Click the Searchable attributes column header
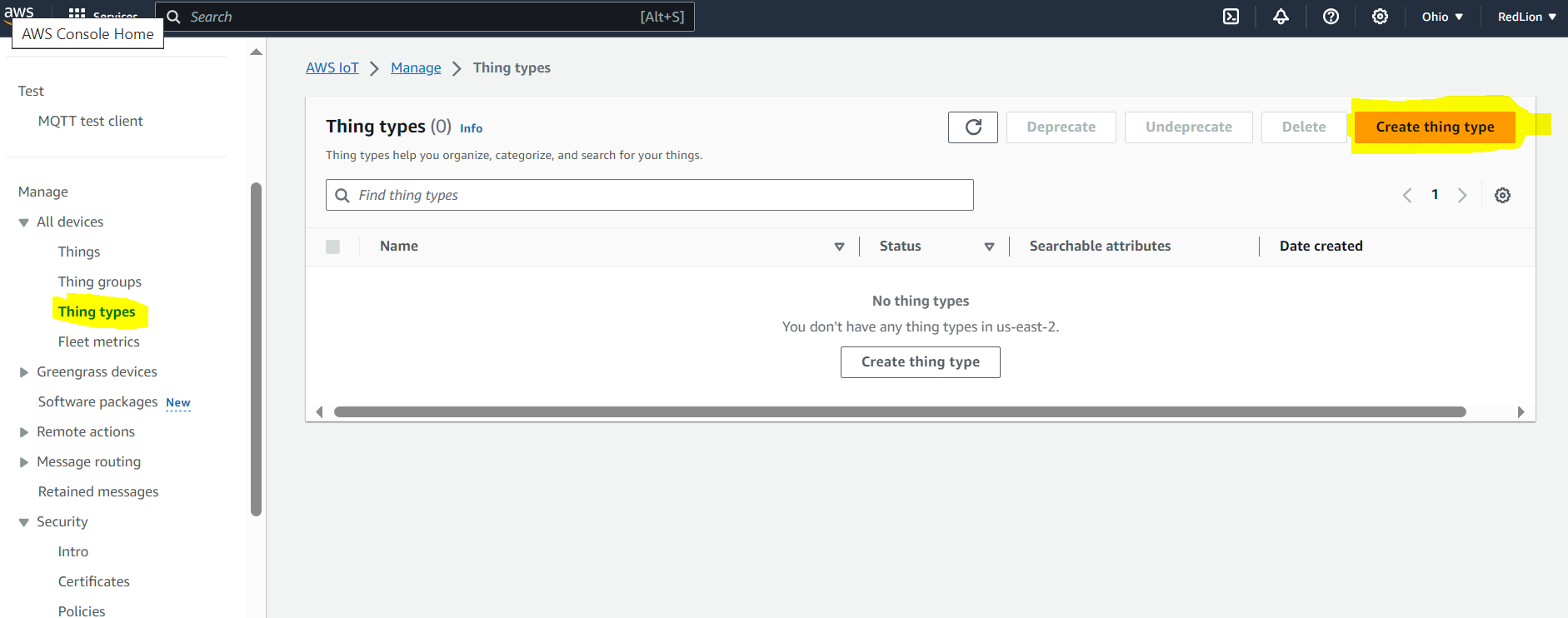This screenshot has width=1568, height=618. click(x=1100, y=246)
